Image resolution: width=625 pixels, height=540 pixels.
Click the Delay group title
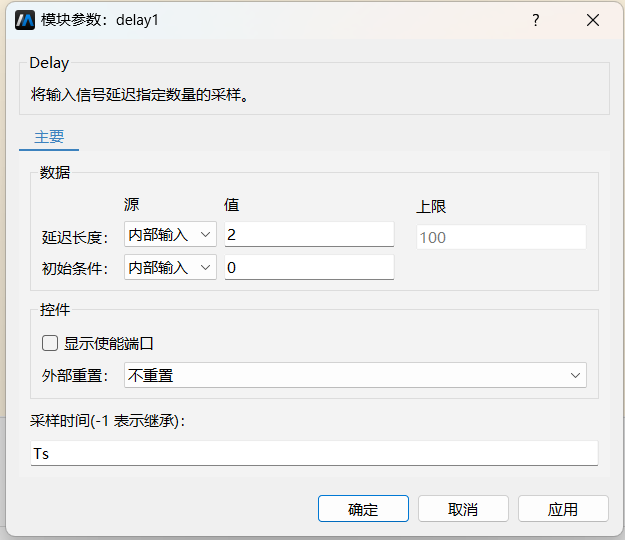click(49, 63)
